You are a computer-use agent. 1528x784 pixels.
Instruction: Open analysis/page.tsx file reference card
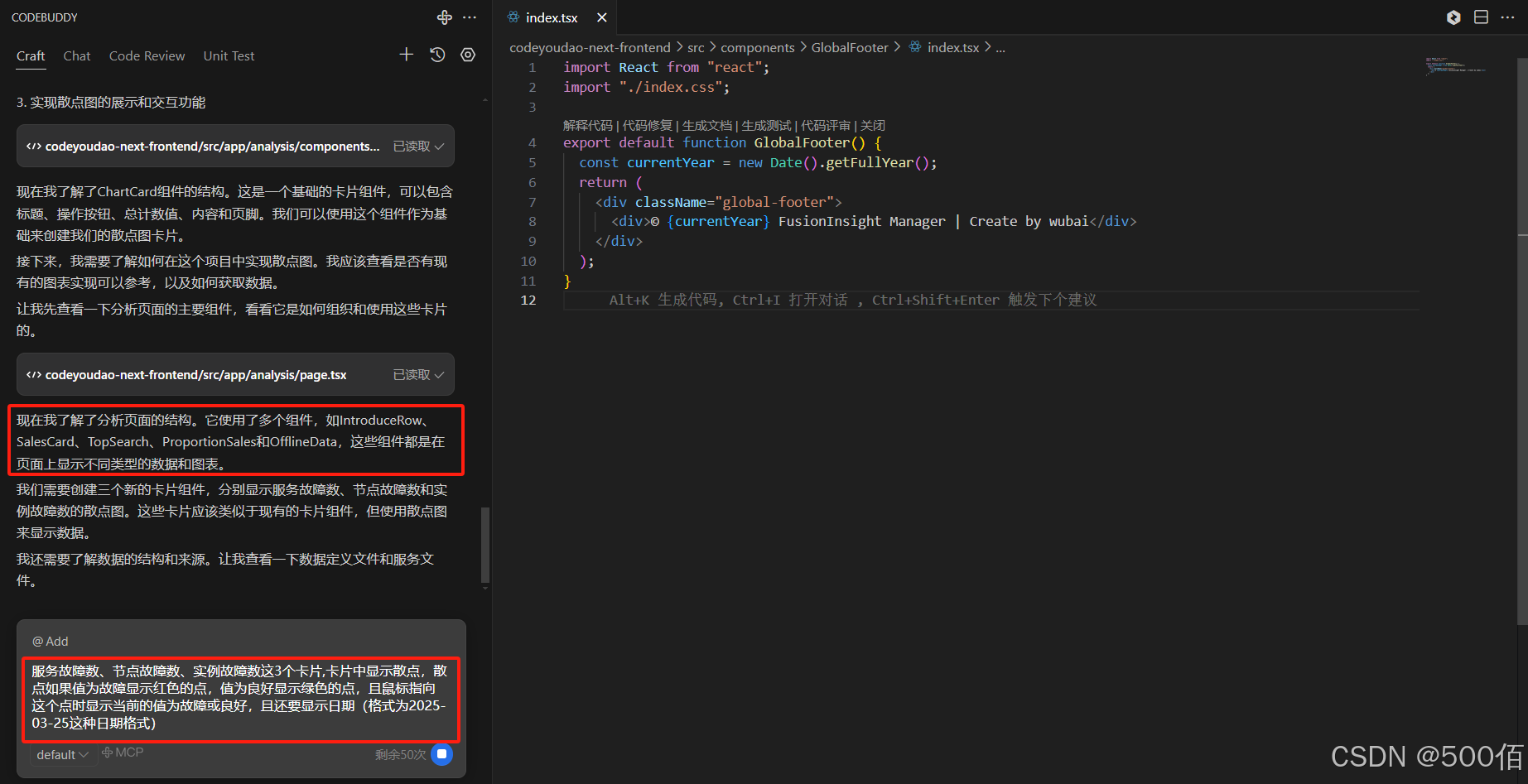pos(235,374)
